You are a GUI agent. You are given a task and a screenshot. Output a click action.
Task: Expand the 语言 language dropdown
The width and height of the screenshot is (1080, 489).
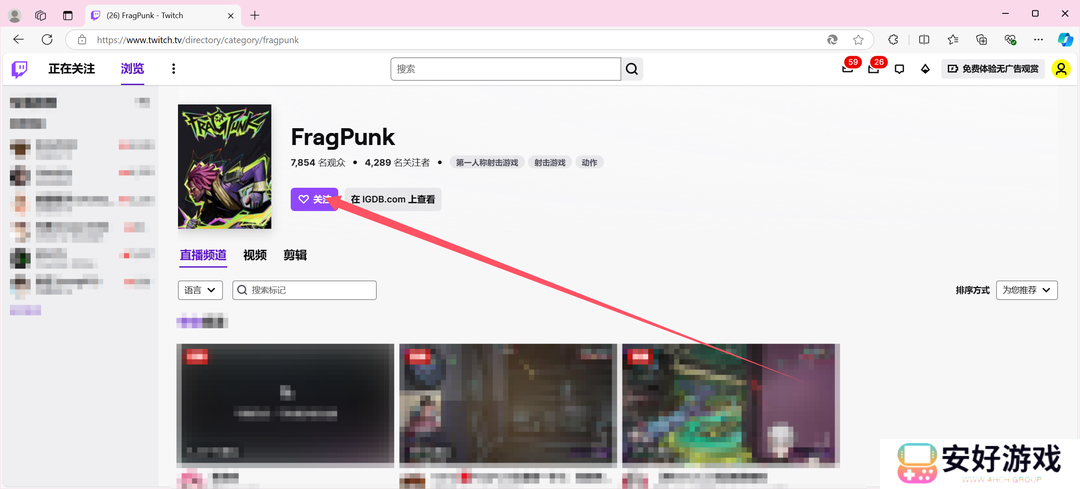point(200,290)
